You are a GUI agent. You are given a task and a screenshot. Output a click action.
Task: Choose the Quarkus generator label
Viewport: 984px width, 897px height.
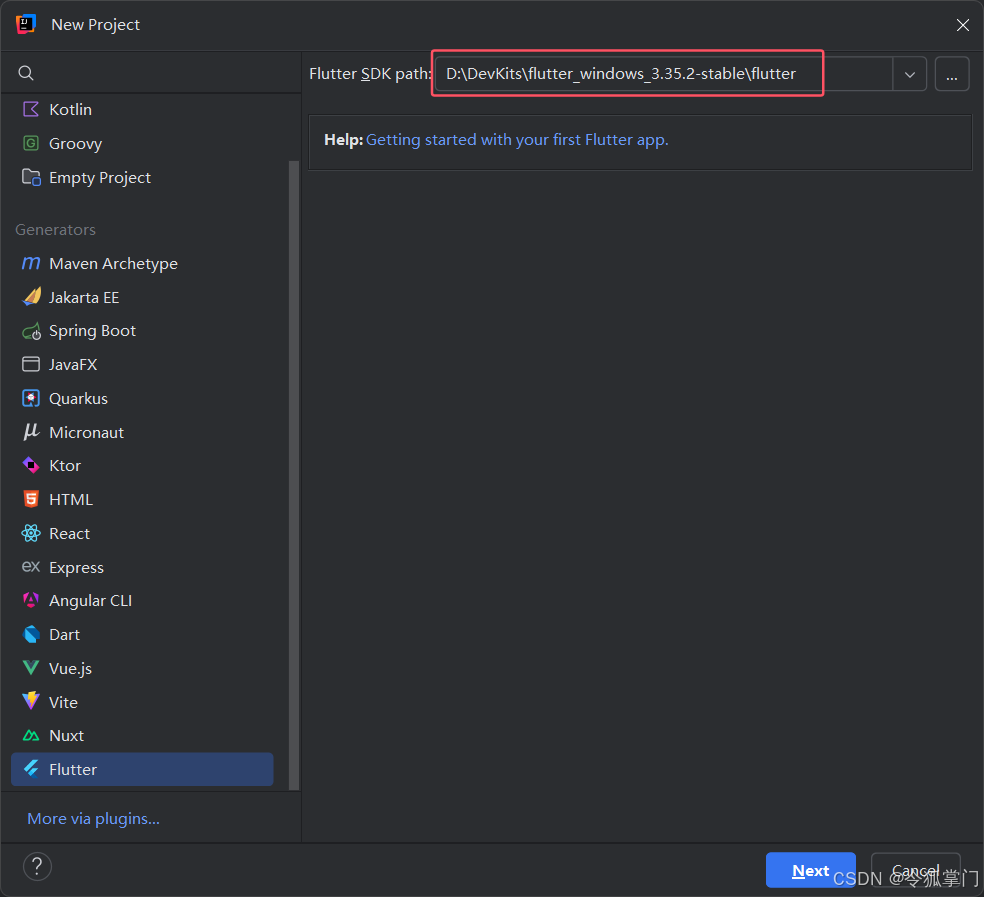(x=78, y=399)
